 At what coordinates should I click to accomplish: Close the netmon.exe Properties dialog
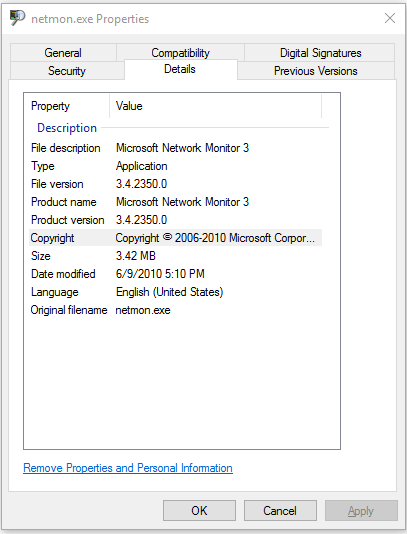[x=390, y=18]
